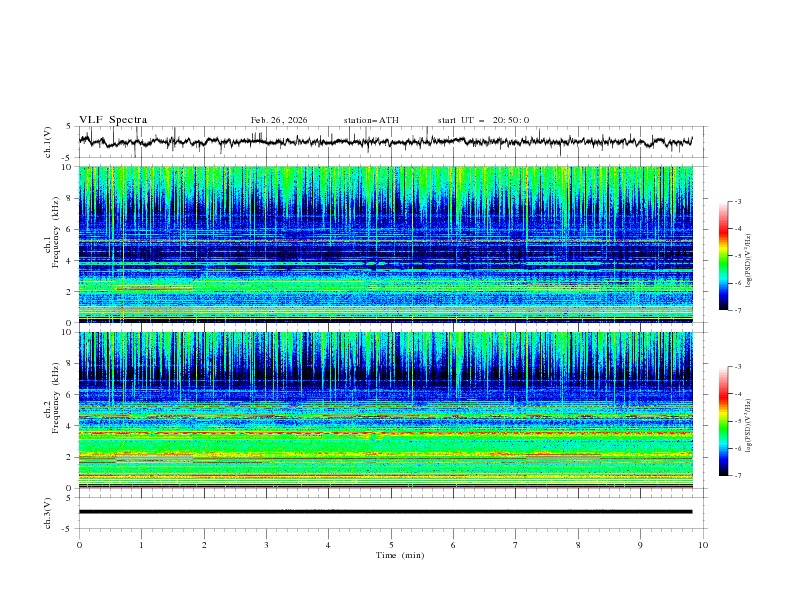The height and width of the screenshot is (612, 792).
Task: Click the "VLF Spectra" plot title
Action: [113, 120]
